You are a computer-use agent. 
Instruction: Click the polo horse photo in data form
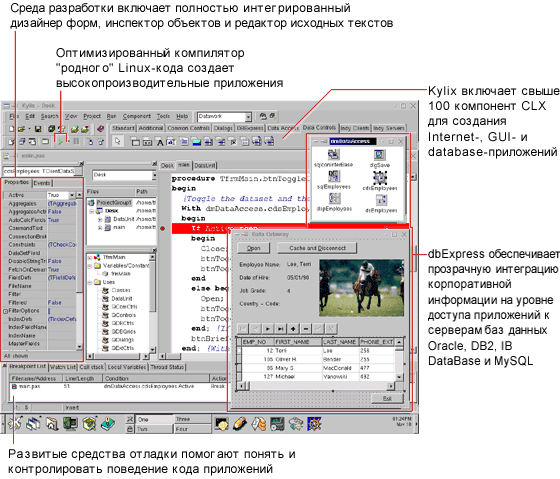tap(361, 288)
